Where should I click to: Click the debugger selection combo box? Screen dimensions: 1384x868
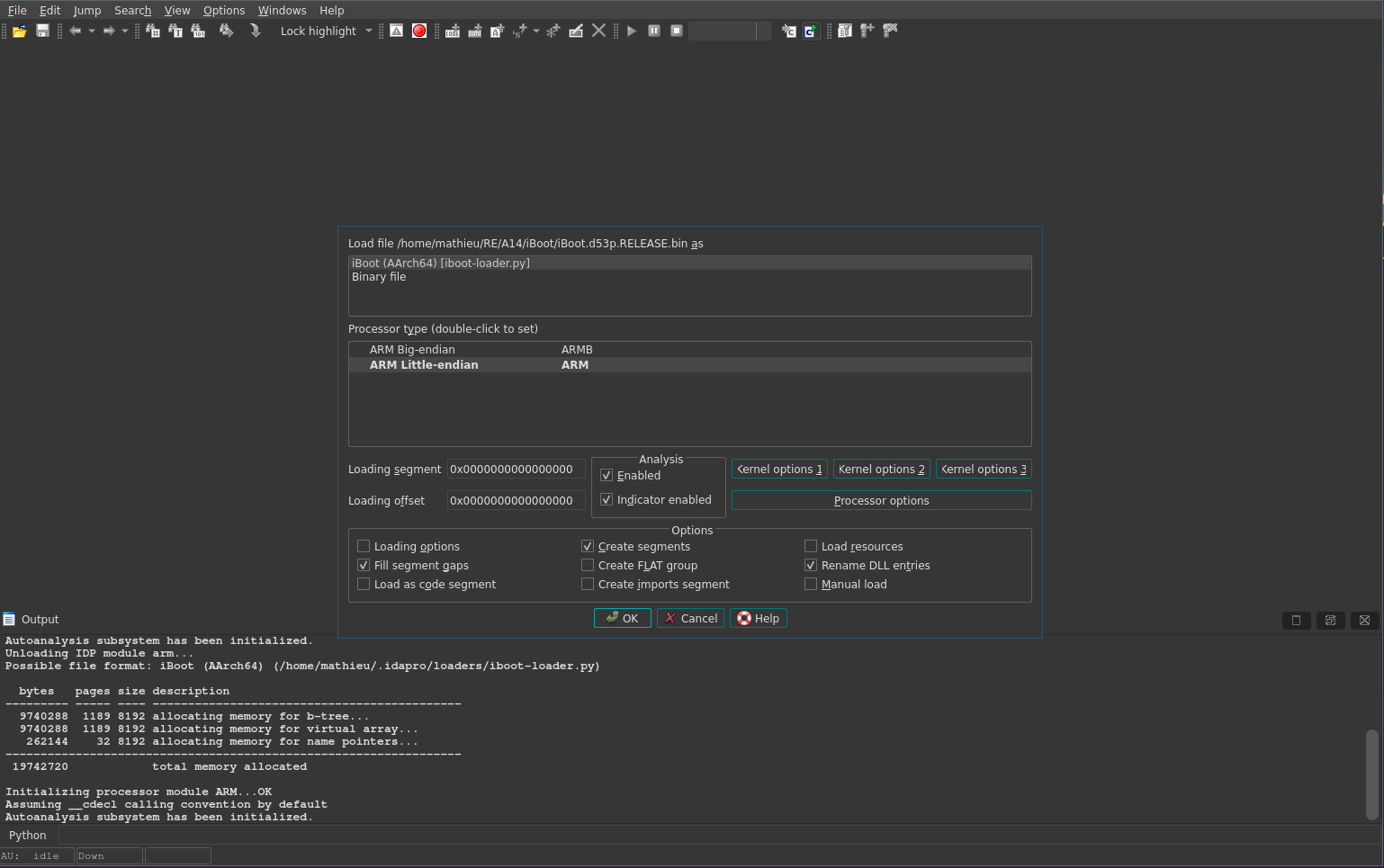tap(730, 31)
